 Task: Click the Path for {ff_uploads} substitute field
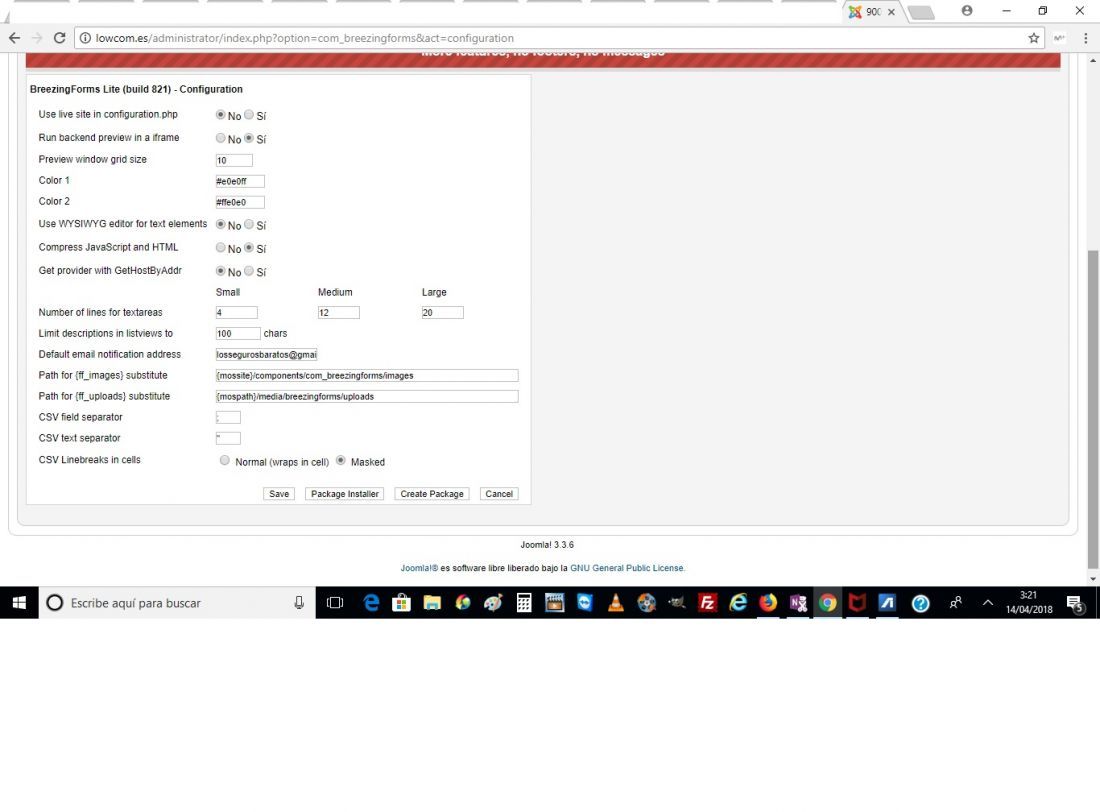click(367, 397)
